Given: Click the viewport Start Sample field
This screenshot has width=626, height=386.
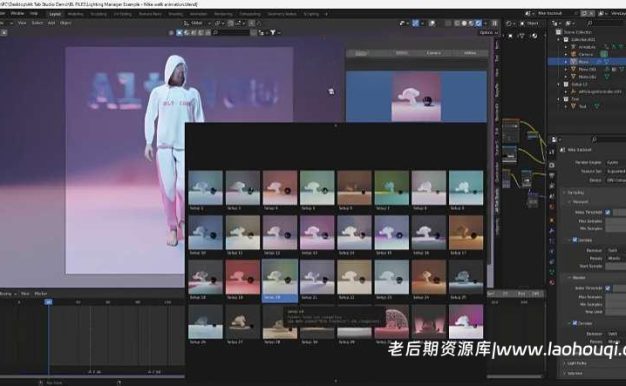Looking at the screenshot, I should point(616,266).
